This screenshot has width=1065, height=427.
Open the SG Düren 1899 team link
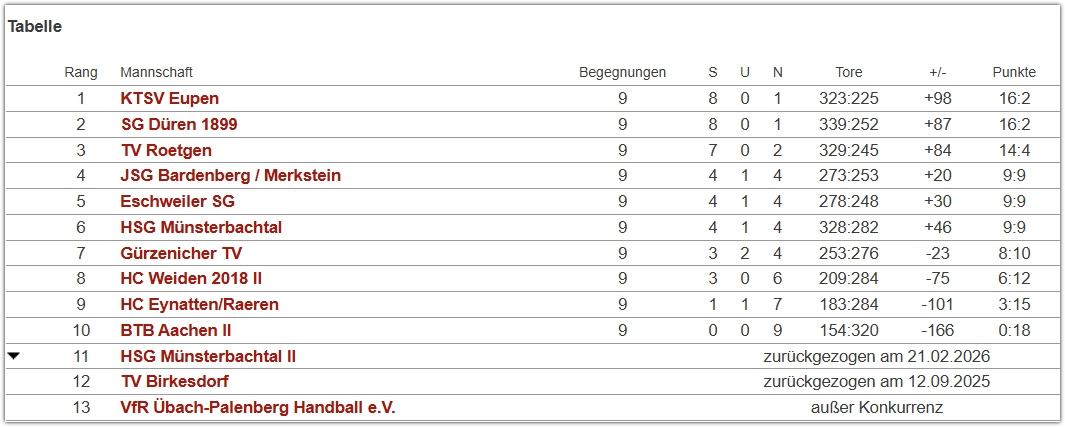178,124
